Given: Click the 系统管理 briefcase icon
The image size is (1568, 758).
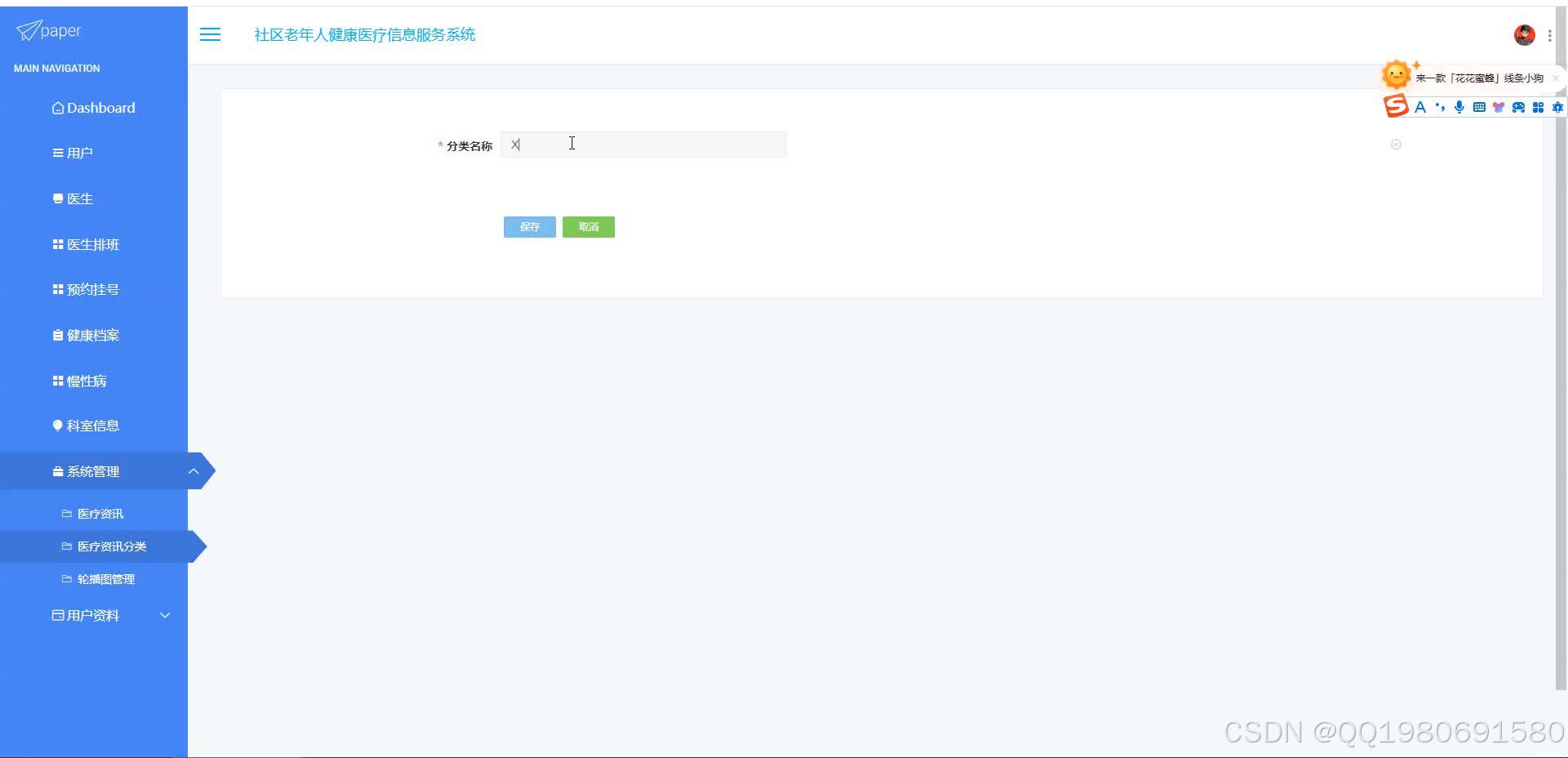Looking at the screenshot, I should (57, 471).
